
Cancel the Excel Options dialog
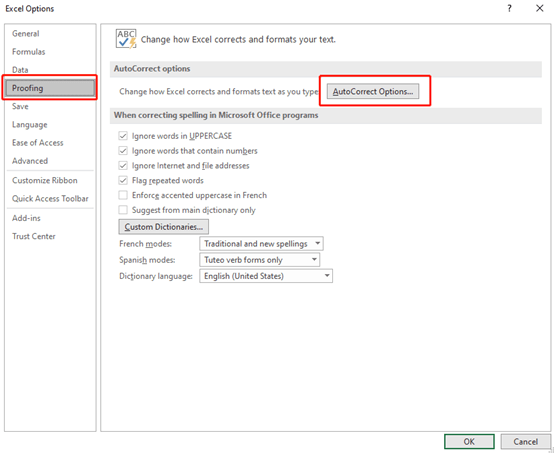coord(525,442)
